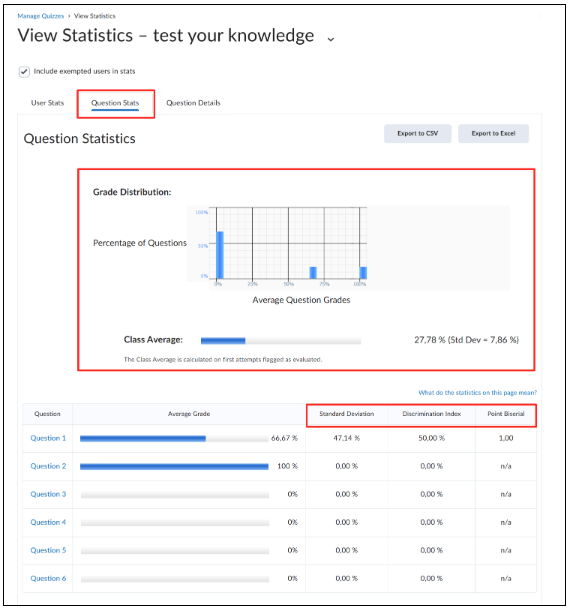Open What do the statistics mean link
The image size is (570, 611).
pyautogui.click(x=477, y=392)
